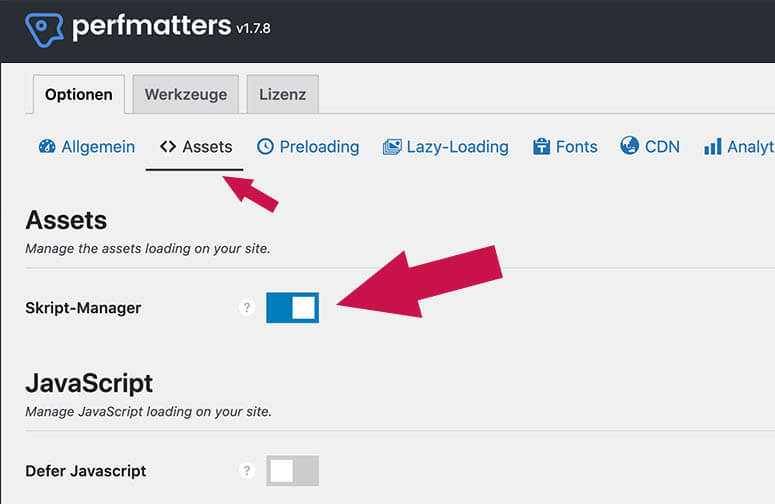Show help tooltip for Defer Javascript
The width and height of the screenshot is (775, 504).
(246, 470)
